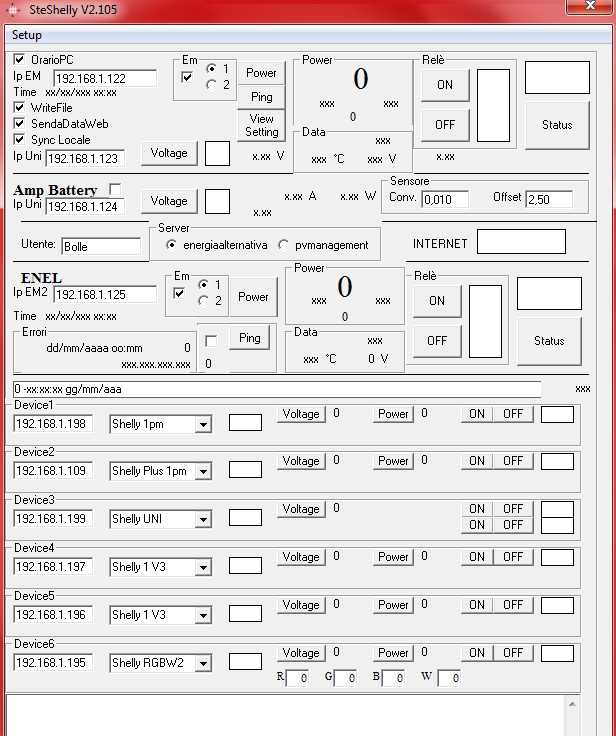Screen dimensions: 616x736
Task: Click Device3 Voltage button
Action: point(301,509)
